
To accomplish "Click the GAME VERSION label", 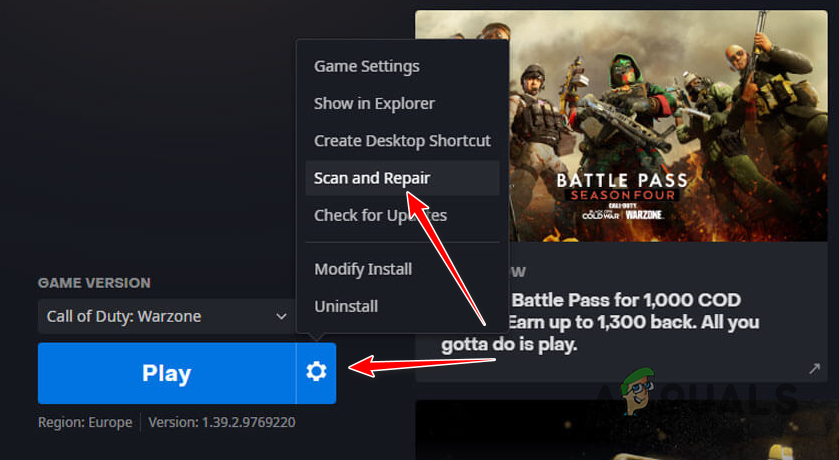I will tap(94, 283).
